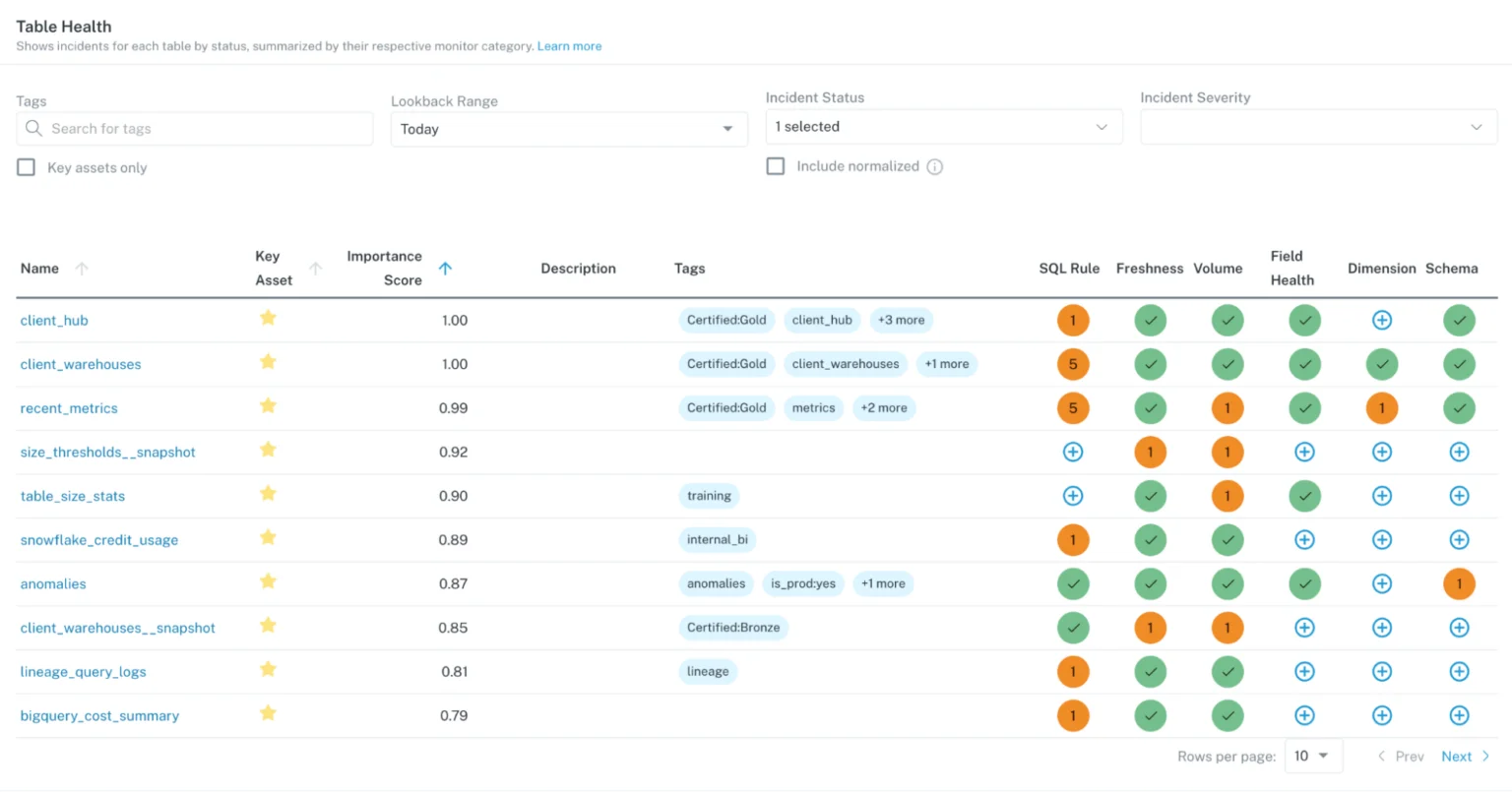The width and height of the screenshot is (1512, 792).
Task: Open SQL Rule incident for snowflake_credit_usage
Action: point(1073,540)
